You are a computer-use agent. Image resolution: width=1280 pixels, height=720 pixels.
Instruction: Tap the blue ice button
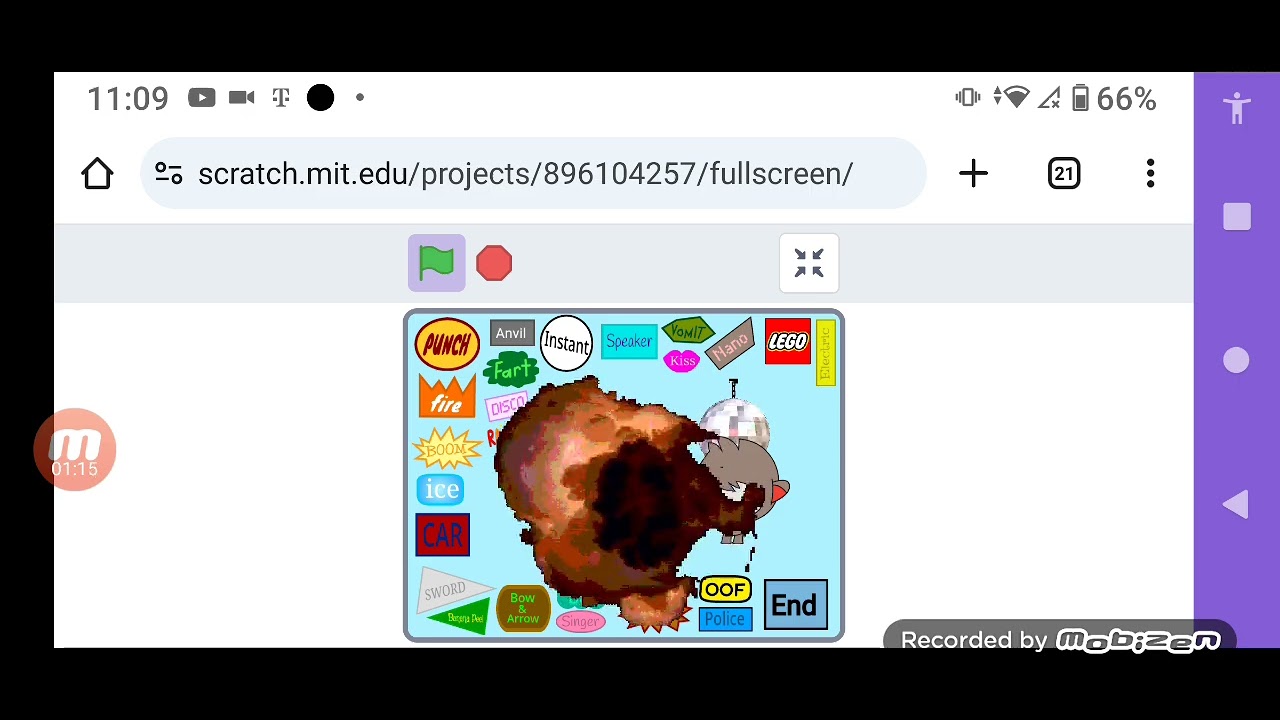coord(441,489)
